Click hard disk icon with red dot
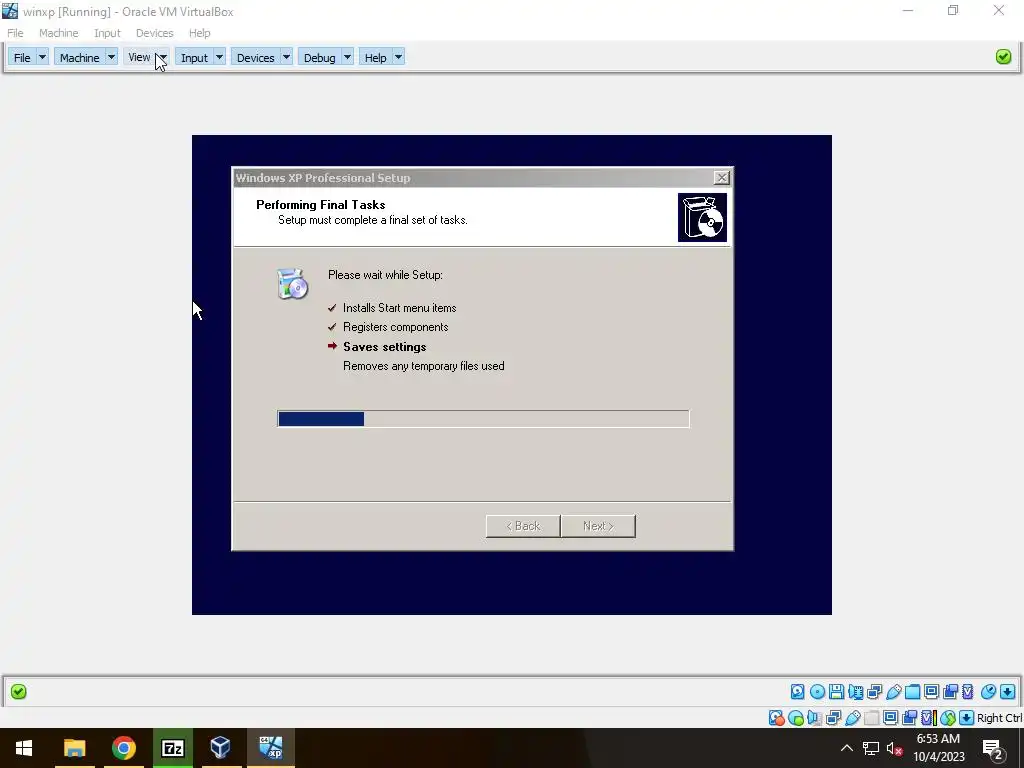This screenshot has height=768, width=1024. 776,718
